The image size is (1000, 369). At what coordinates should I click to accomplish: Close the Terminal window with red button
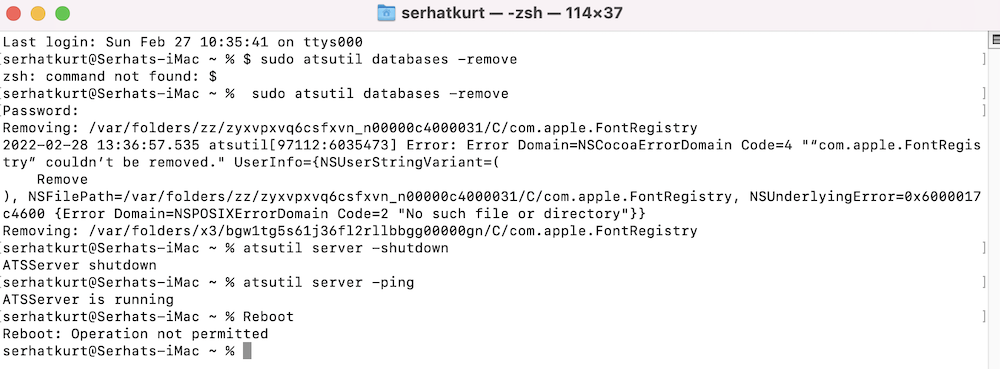tap(12, 13)
